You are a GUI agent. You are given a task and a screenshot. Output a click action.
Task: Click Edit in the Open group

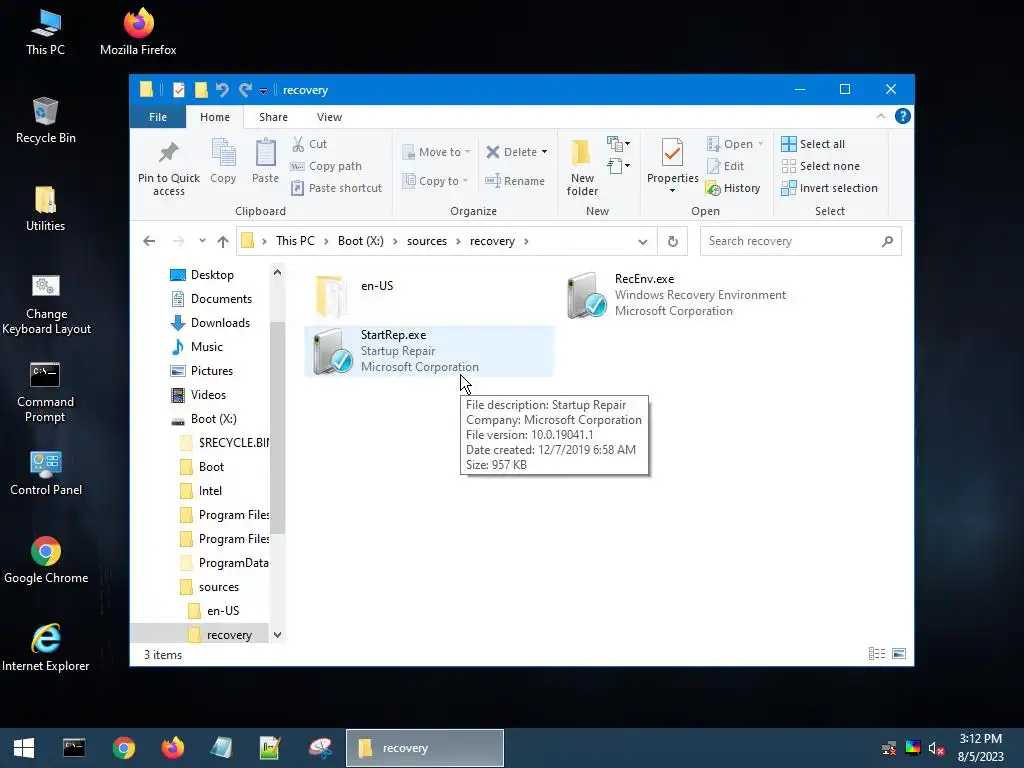tap(726, 166)
